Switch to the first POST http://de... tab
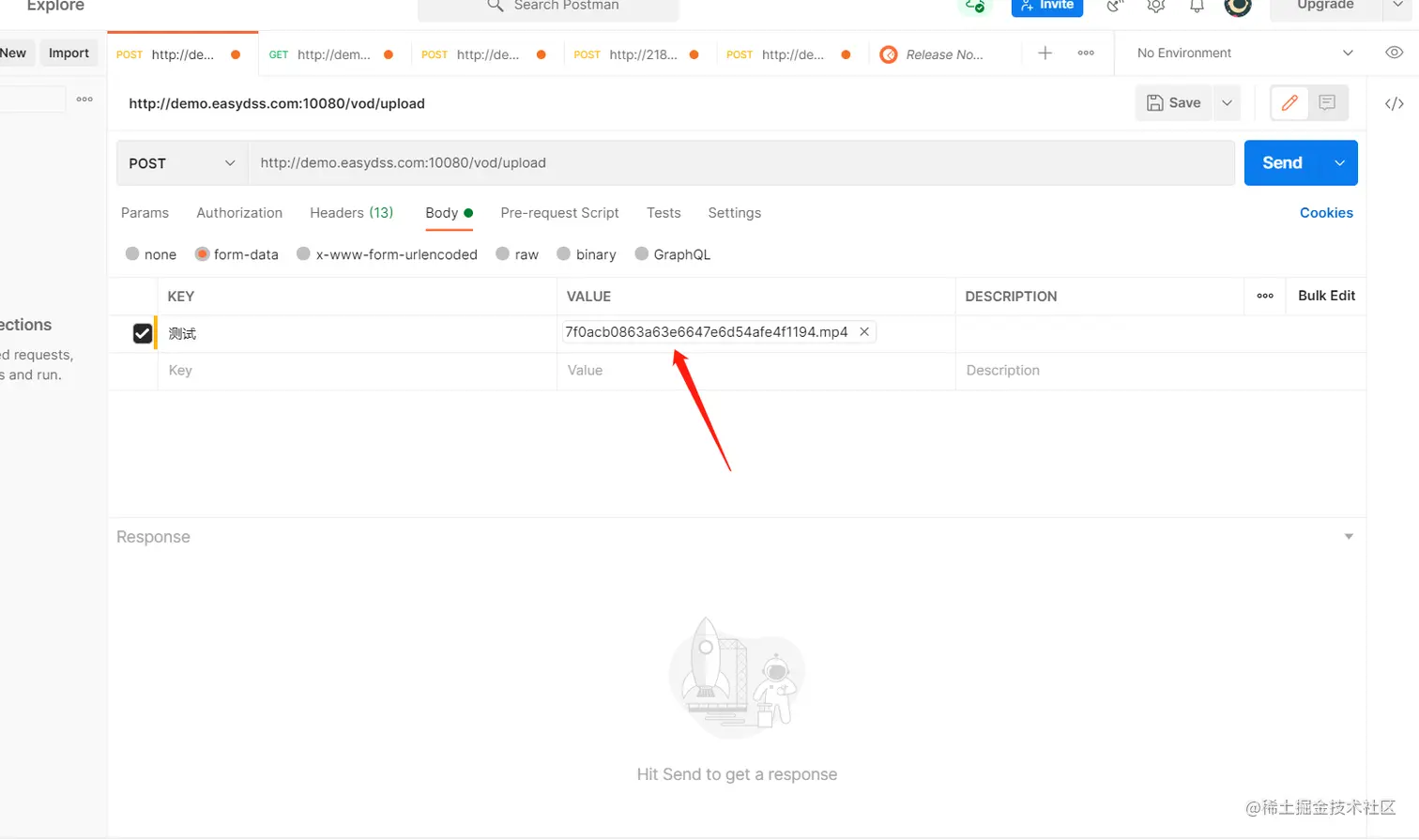This screenshot has height=840, width=1419. [x=181, y=54]
